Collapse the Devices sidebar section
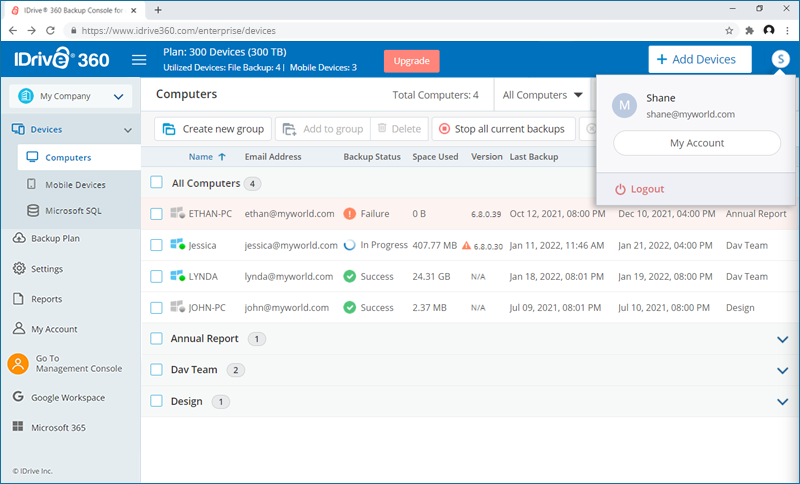 [128, 130]
